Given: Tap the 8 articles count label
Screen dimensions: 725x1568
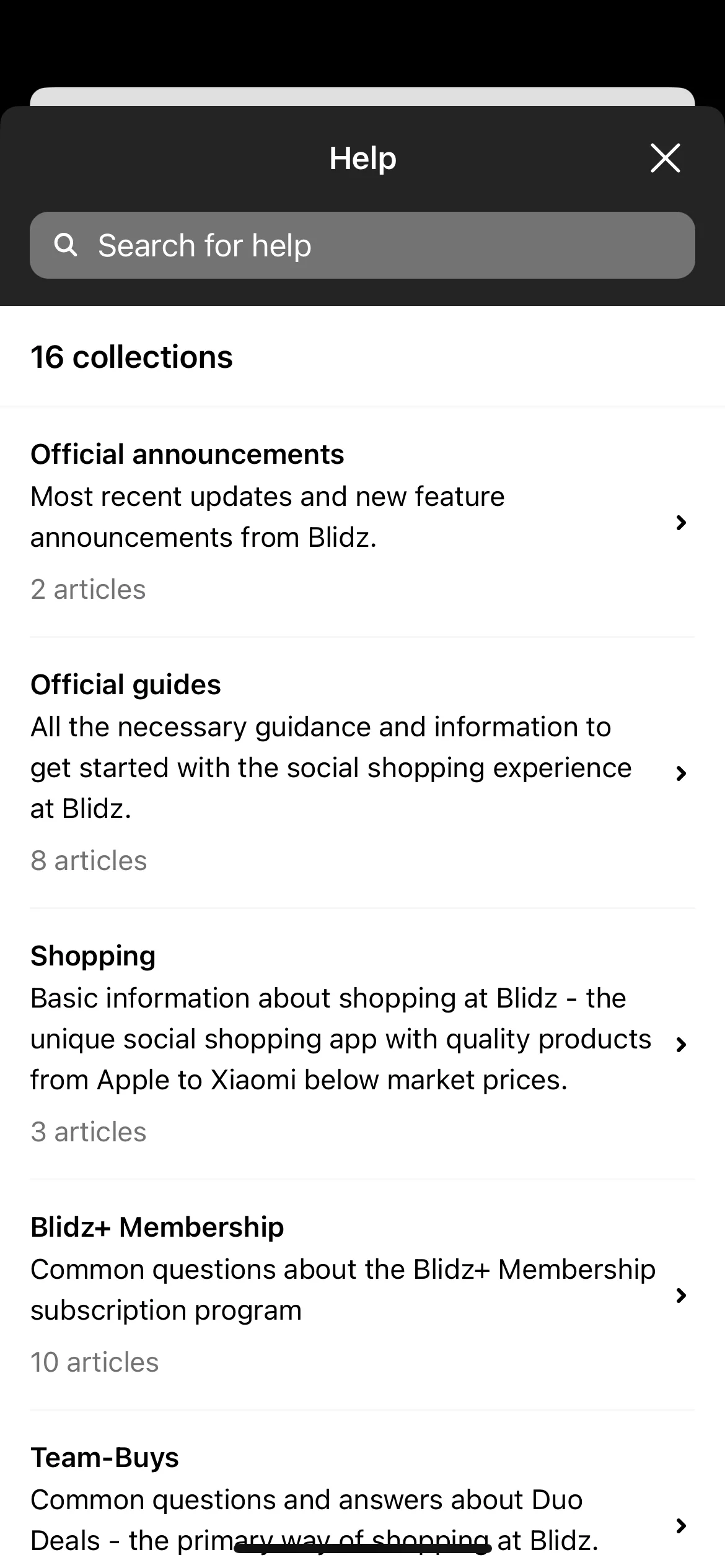Looking at the screenshot, I should (x=89, y=861).
